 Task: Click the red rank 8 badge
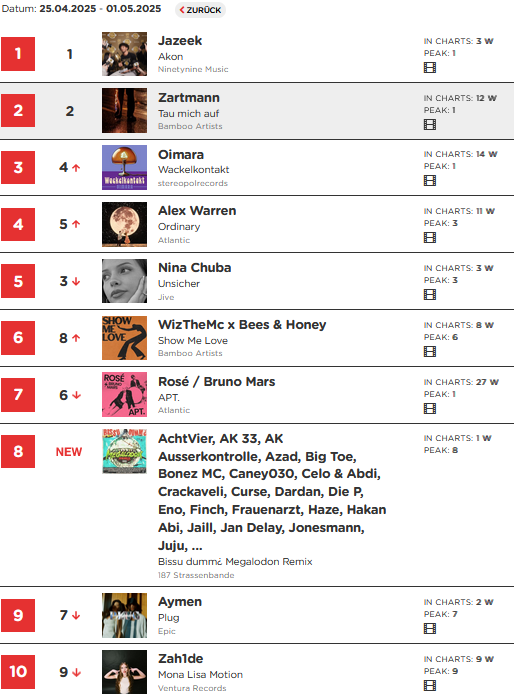click(x=18, y=451)
